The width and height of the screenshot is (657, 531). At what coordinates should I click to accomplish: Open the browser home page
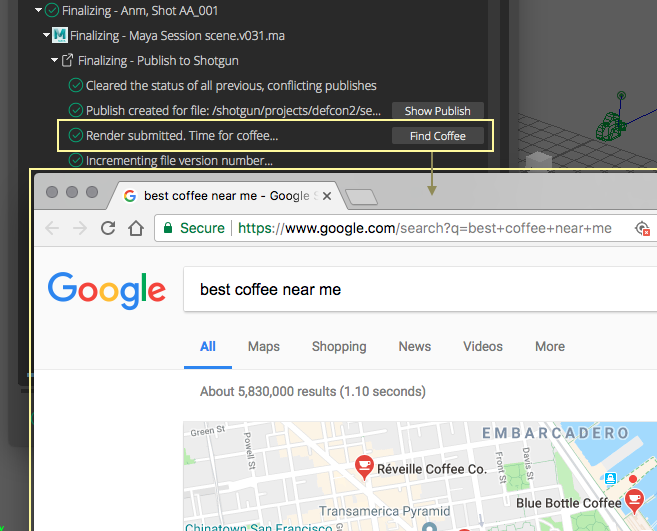pos(136,228)
